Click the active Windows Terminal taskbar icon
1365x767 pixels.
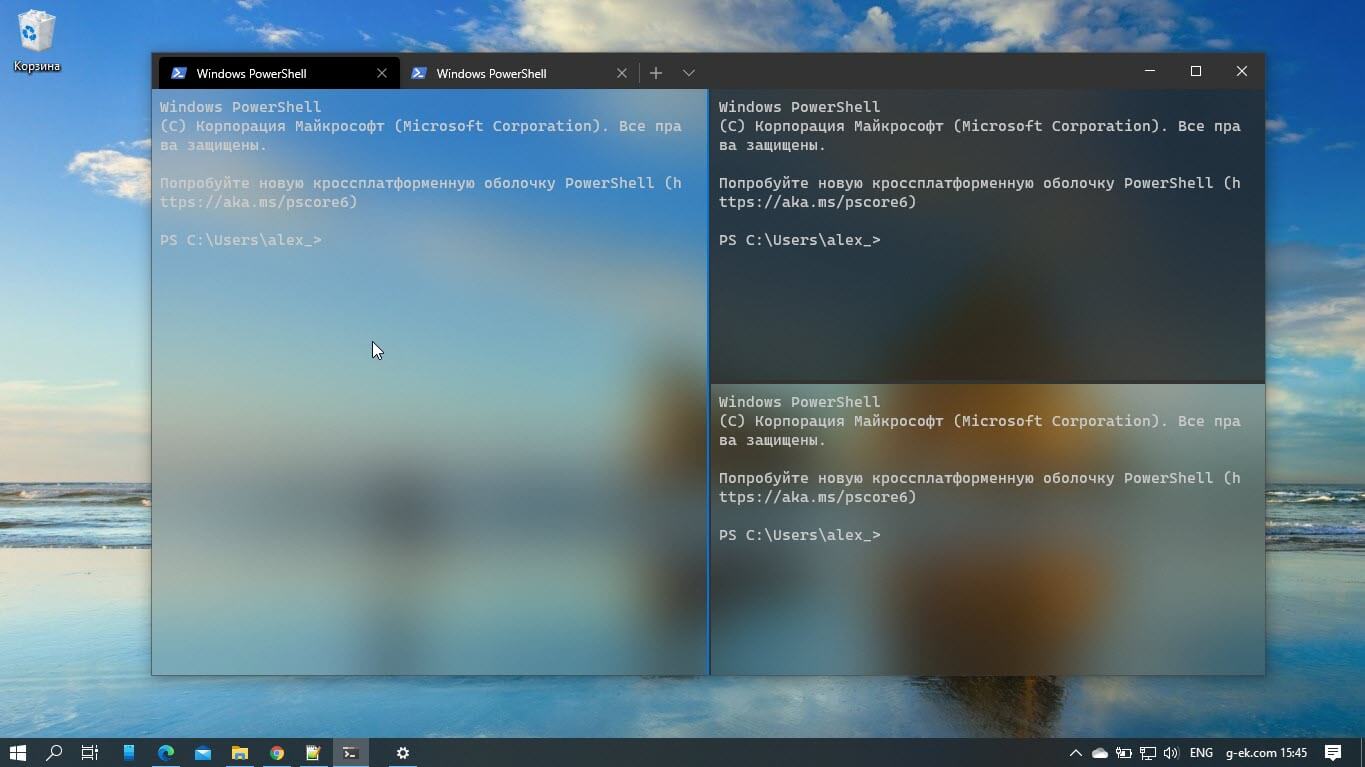tap(350, 753)
